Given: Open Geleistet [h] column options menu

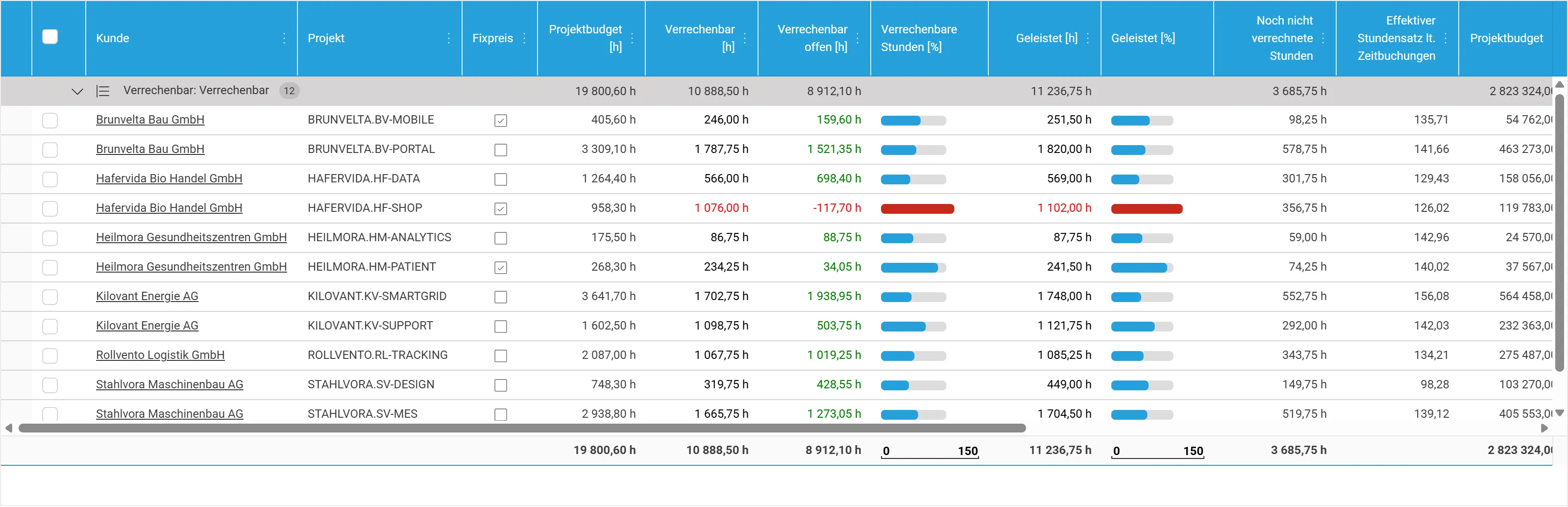Looking at the screenshot, I should (1088, 38).
